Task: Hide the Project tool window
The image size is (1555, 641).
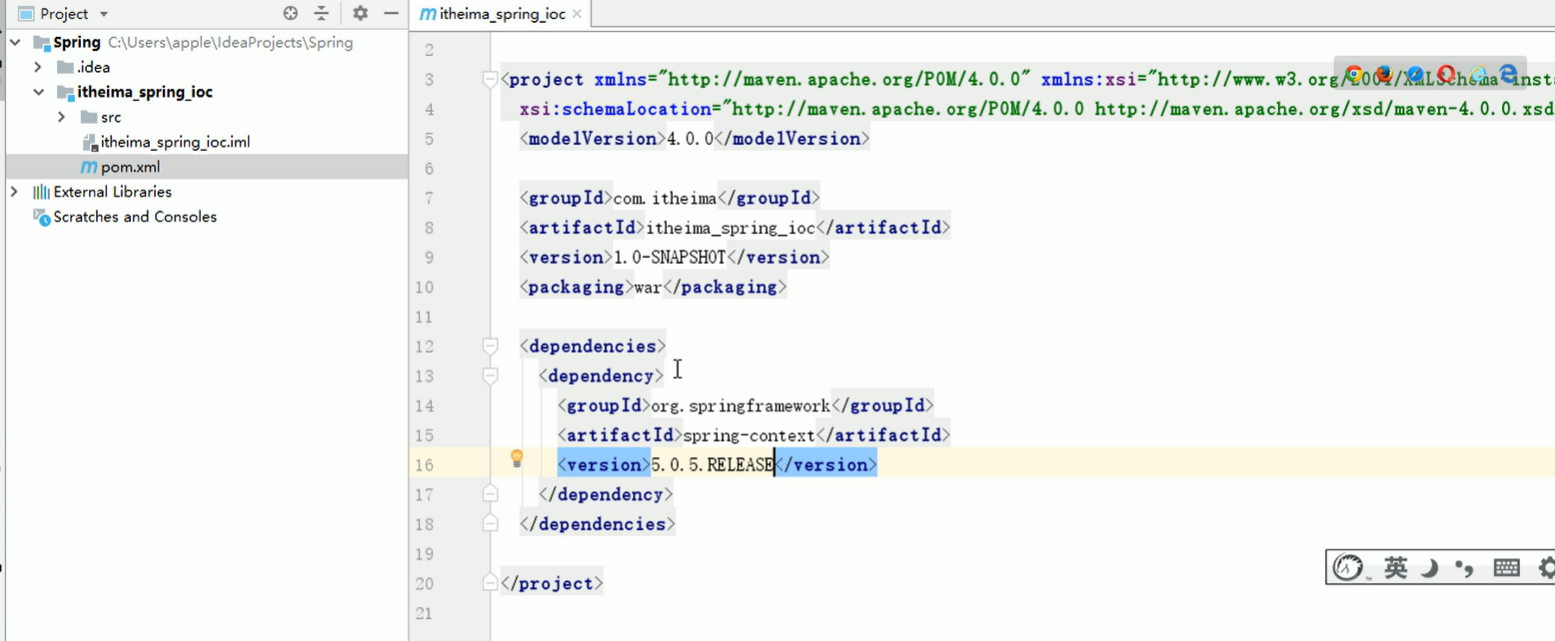Action: (389, 13)
